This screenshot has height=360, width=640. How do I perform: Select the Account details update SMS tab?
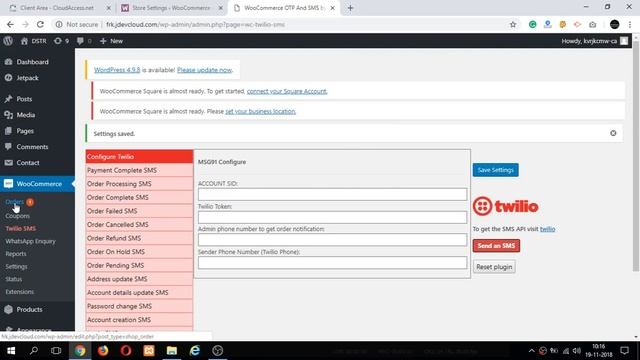pos(139,293)
